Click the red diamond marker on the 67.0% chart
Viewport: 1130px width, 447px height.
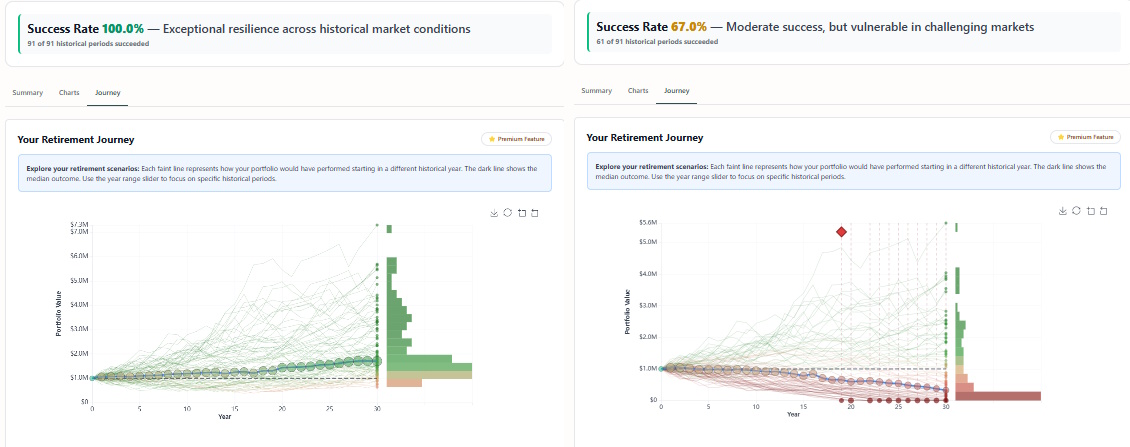(x=841, y=231)
